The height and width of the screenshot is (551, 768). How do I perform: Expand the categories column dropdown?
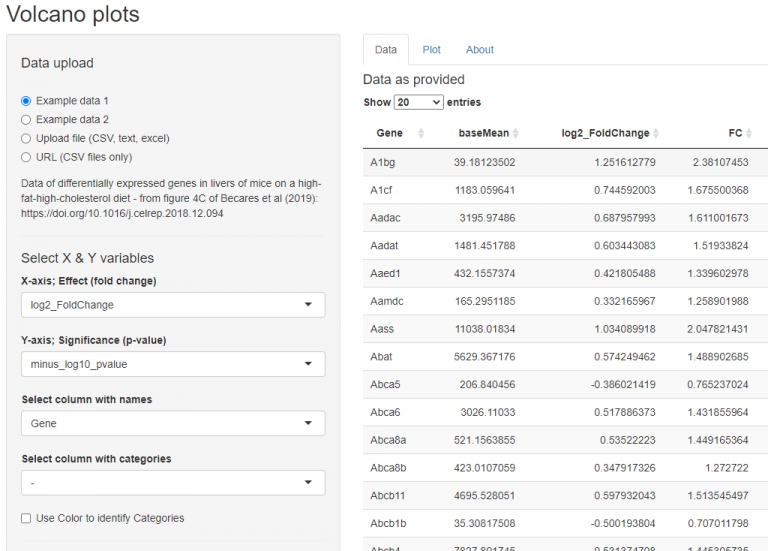click(x=173, y=483)
